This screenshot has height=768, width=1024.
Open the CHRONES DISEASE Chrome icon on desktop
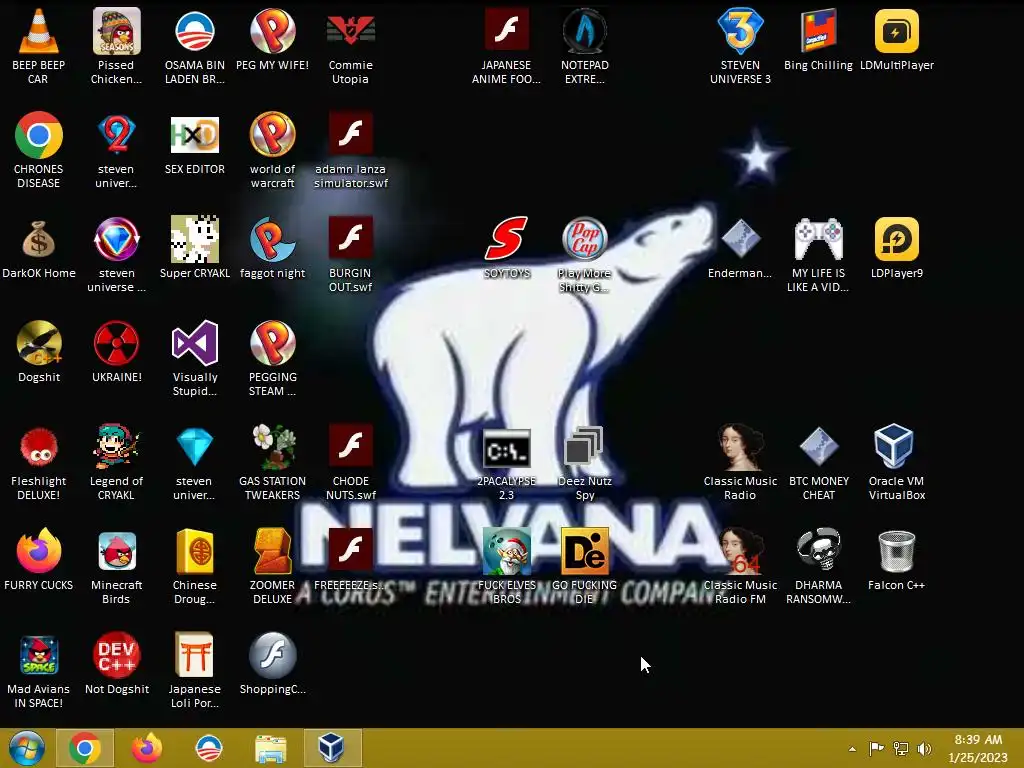click(x=39, y=135)
